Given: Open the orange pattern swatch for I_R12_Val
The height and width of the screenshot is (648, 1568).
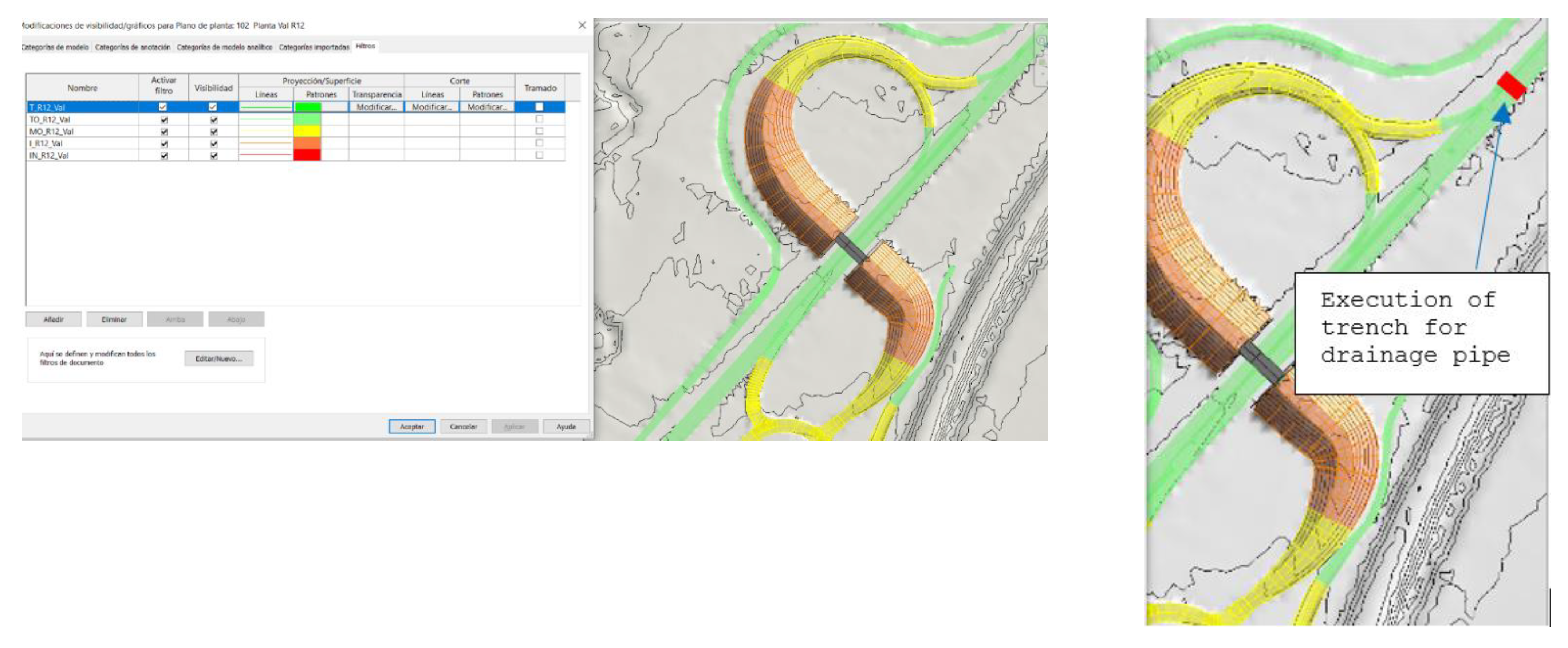Looking at the screenshot, I should point(307,144).
